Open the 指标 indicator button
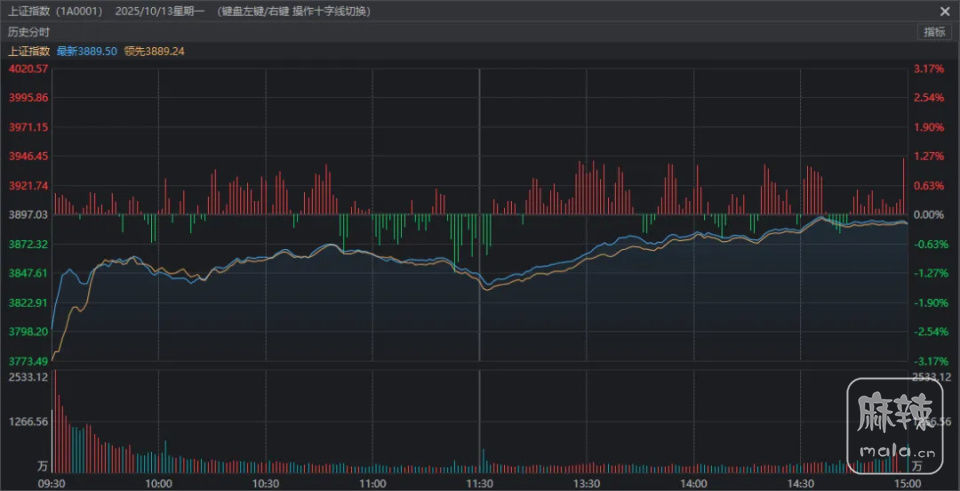 (x=934, y=32)
